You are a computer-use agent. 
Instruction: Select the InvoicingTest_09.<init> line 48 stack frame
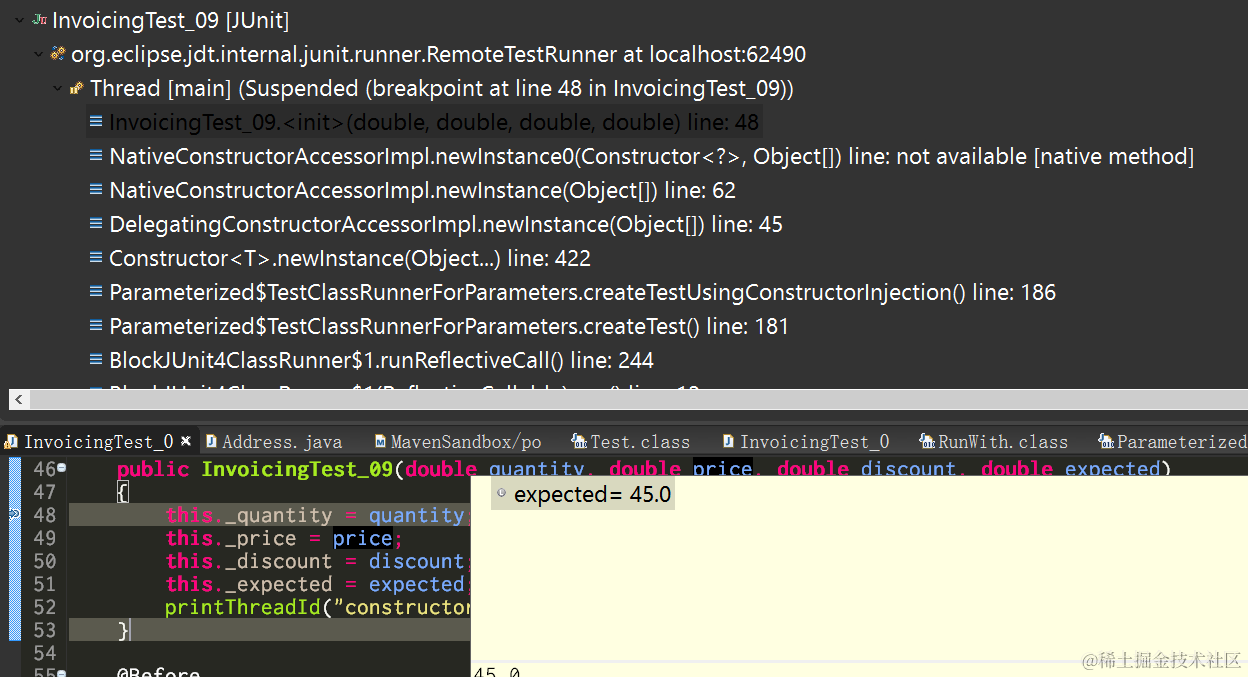(425, 122)
